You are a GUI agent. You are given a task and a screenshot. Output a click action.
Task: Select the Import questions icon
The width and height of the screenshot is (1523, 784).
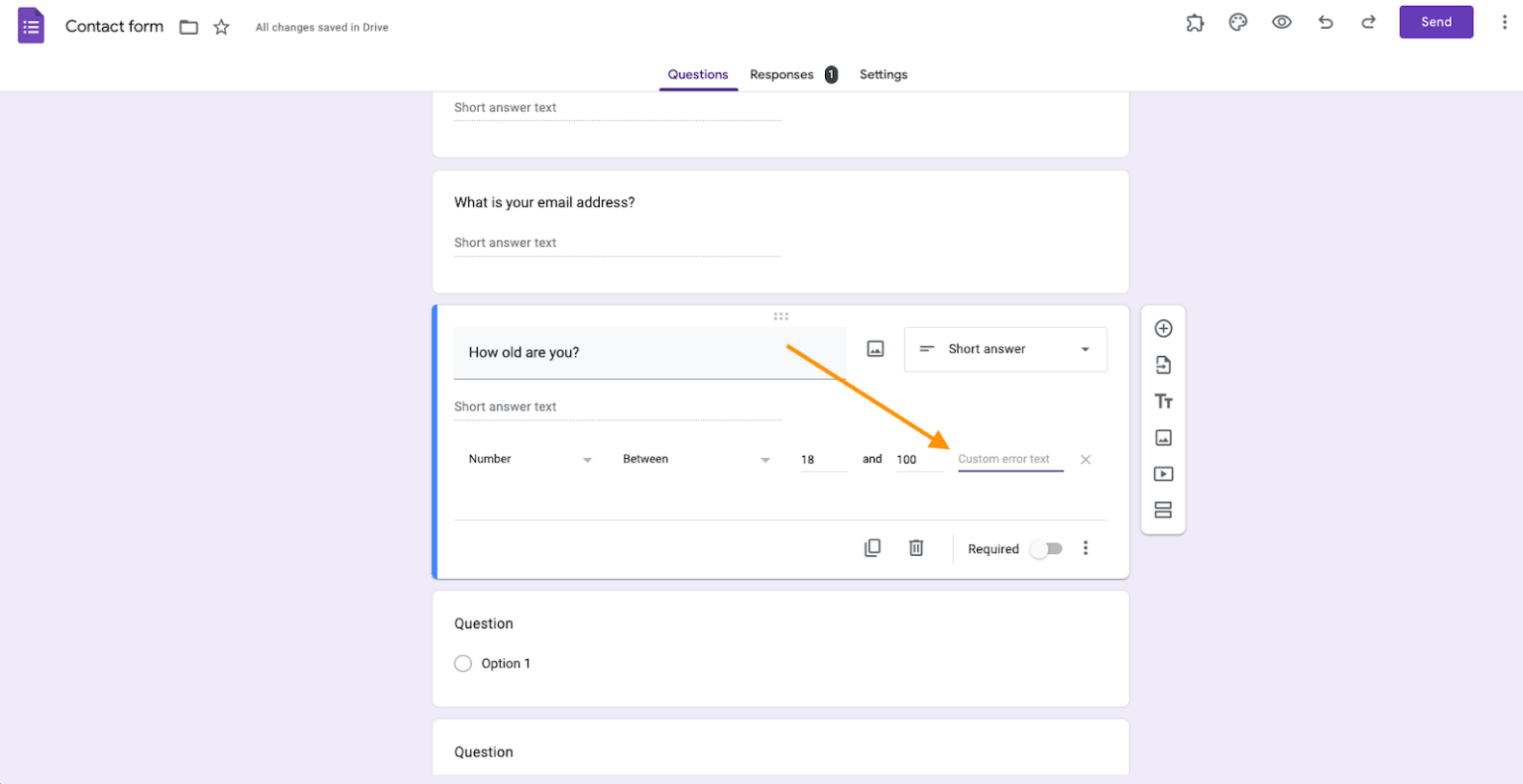coord(1162,364)
